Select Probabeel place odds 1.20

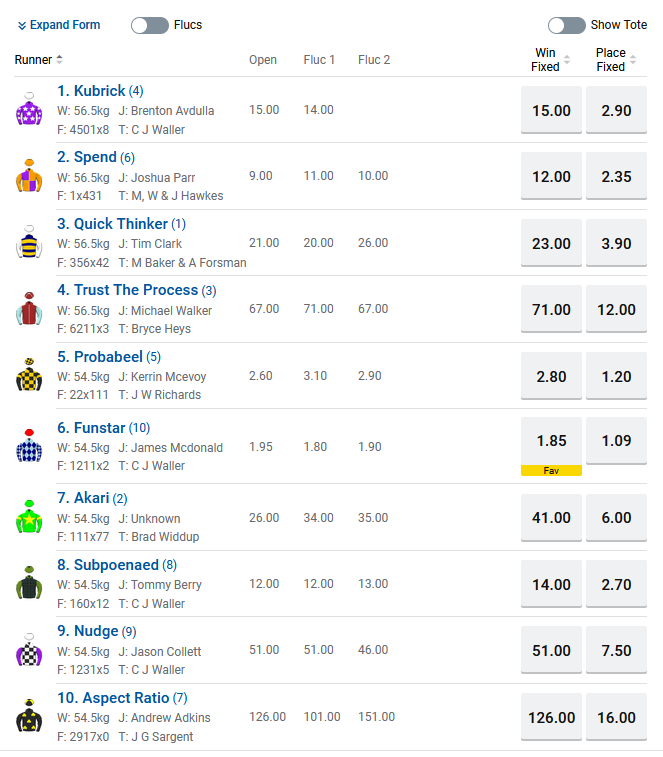click(x=616, y=376)
